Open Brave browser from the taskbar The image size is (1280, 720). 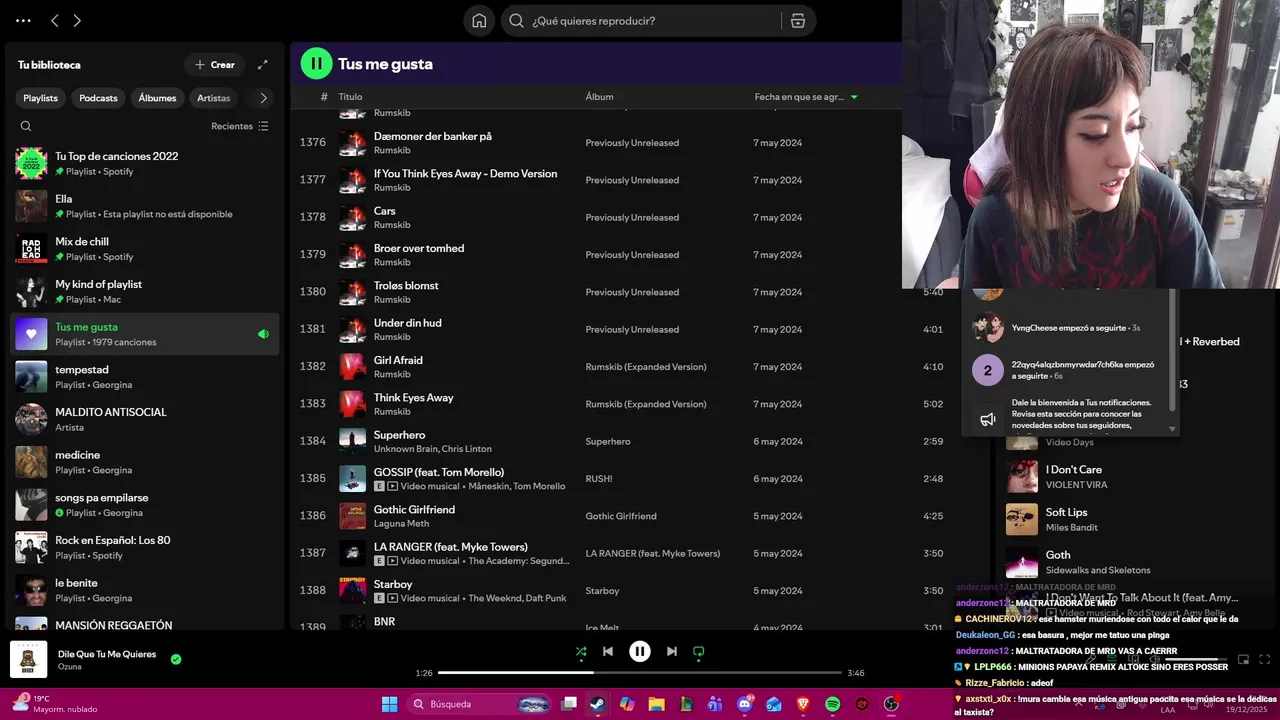click(803, 704)
